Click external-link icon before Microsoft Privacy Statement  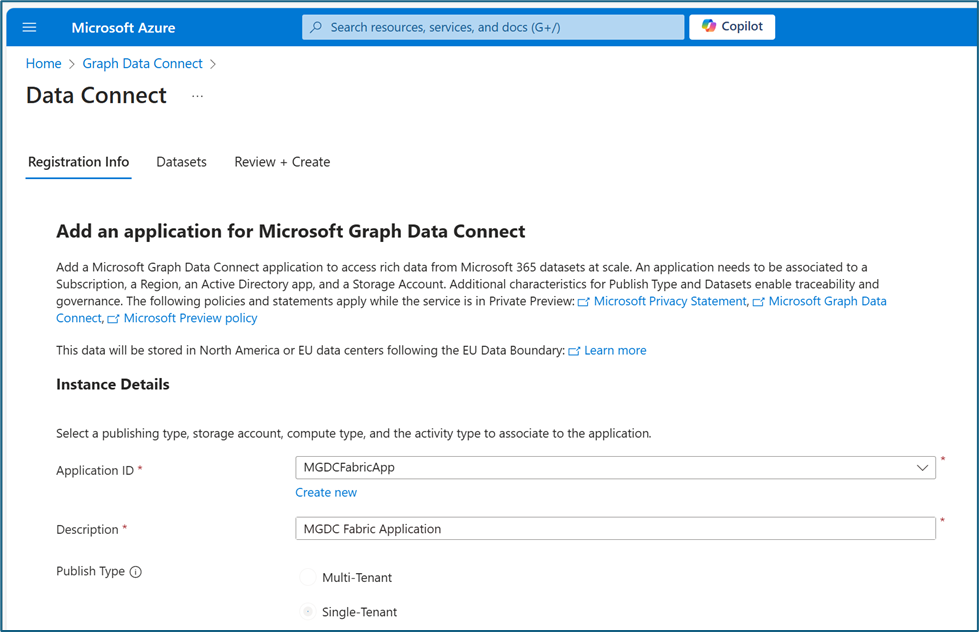(584, 302)
